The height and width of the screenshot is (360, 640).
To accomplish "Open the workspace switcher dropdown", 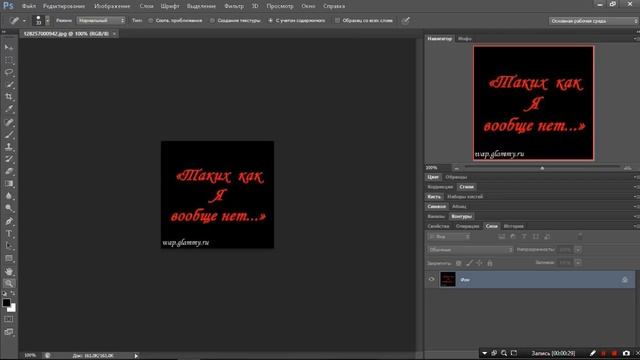I will (x=594, y=21).
